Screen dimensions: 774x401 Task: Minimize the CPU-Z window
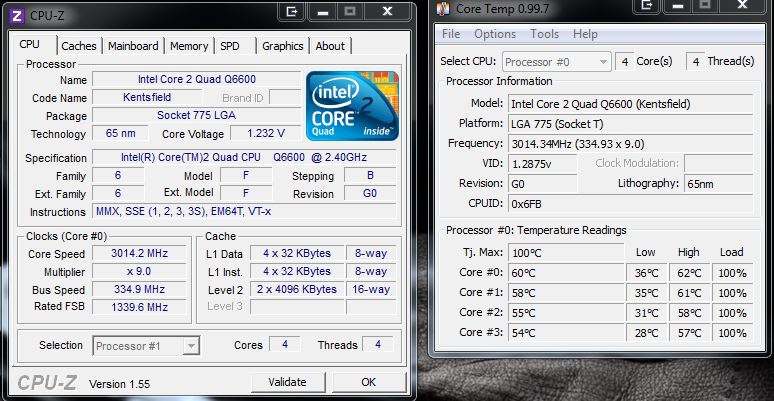[323, 11]
